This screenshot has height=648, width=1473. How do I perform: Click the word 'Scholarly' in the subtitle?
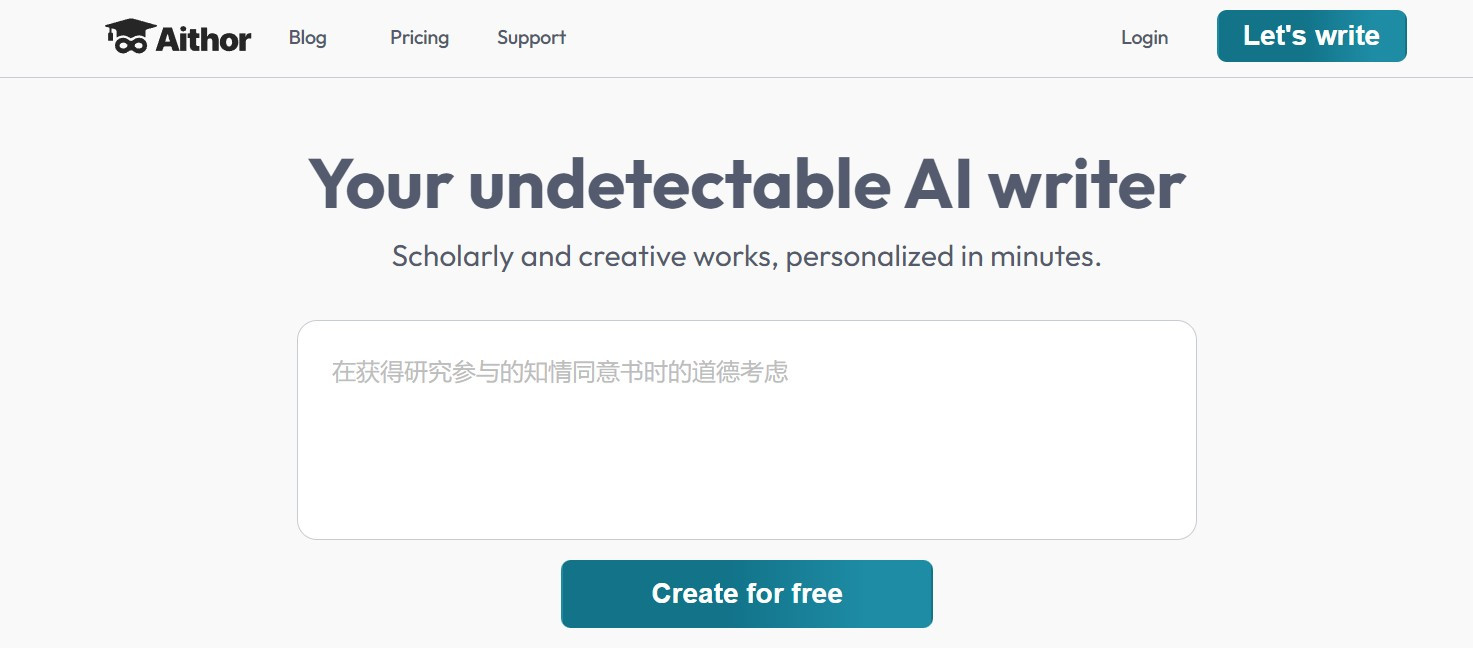click(452, 257)
